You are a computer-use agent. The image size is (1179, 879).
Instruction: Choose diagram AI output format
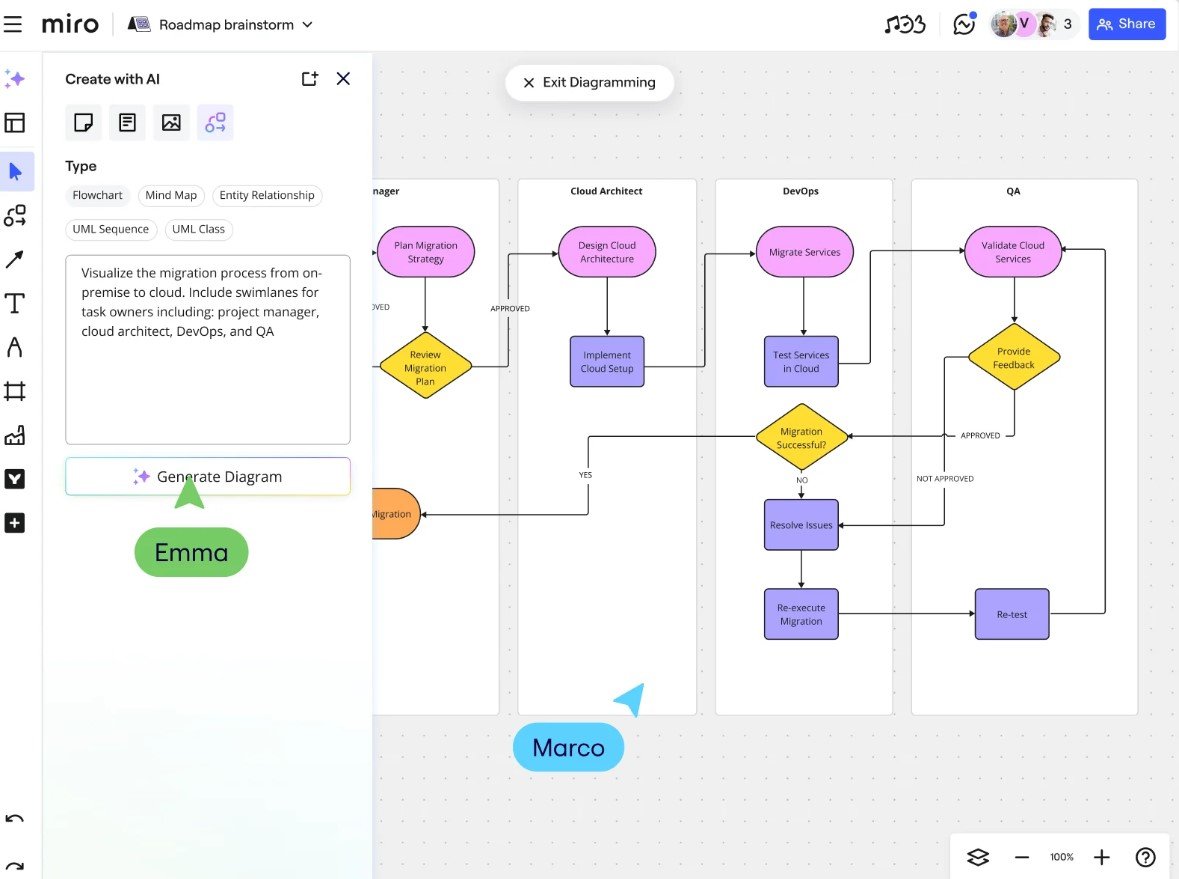click(x=215, y=123)
